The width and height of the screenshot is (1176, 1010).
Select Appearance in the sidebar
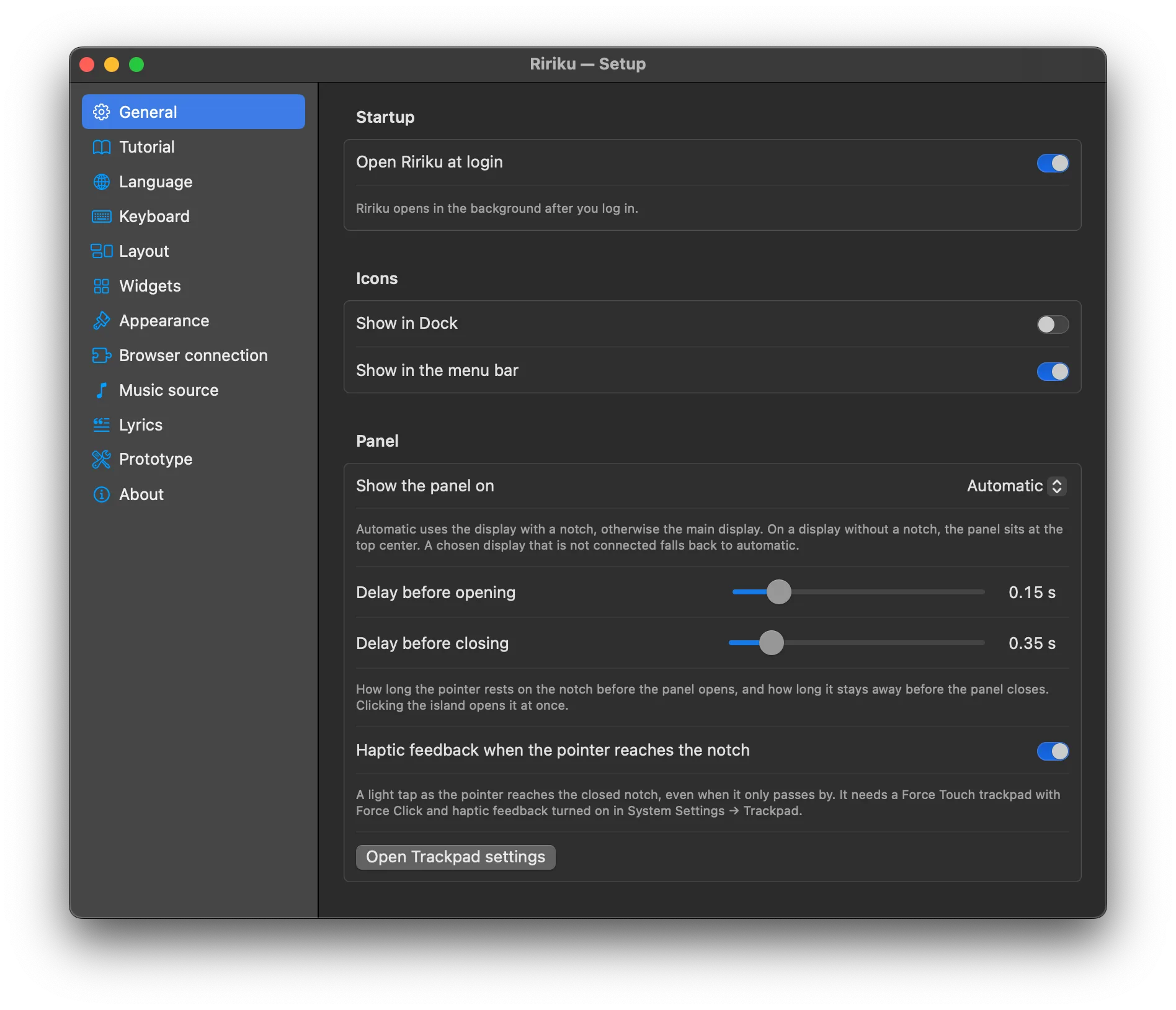[194, 321]
